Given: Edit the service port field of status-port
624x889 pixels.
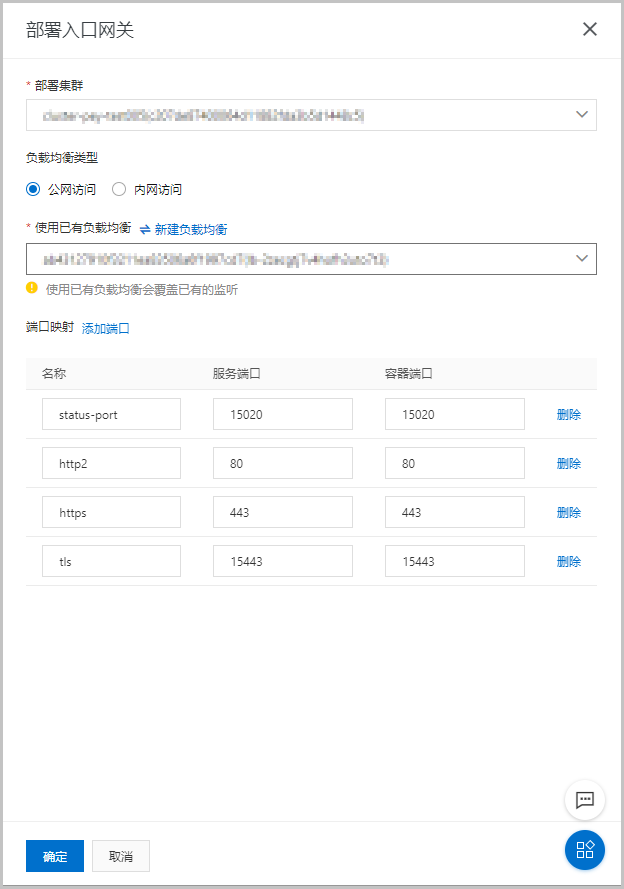Looking at the screenshot, I should point(283,414).
